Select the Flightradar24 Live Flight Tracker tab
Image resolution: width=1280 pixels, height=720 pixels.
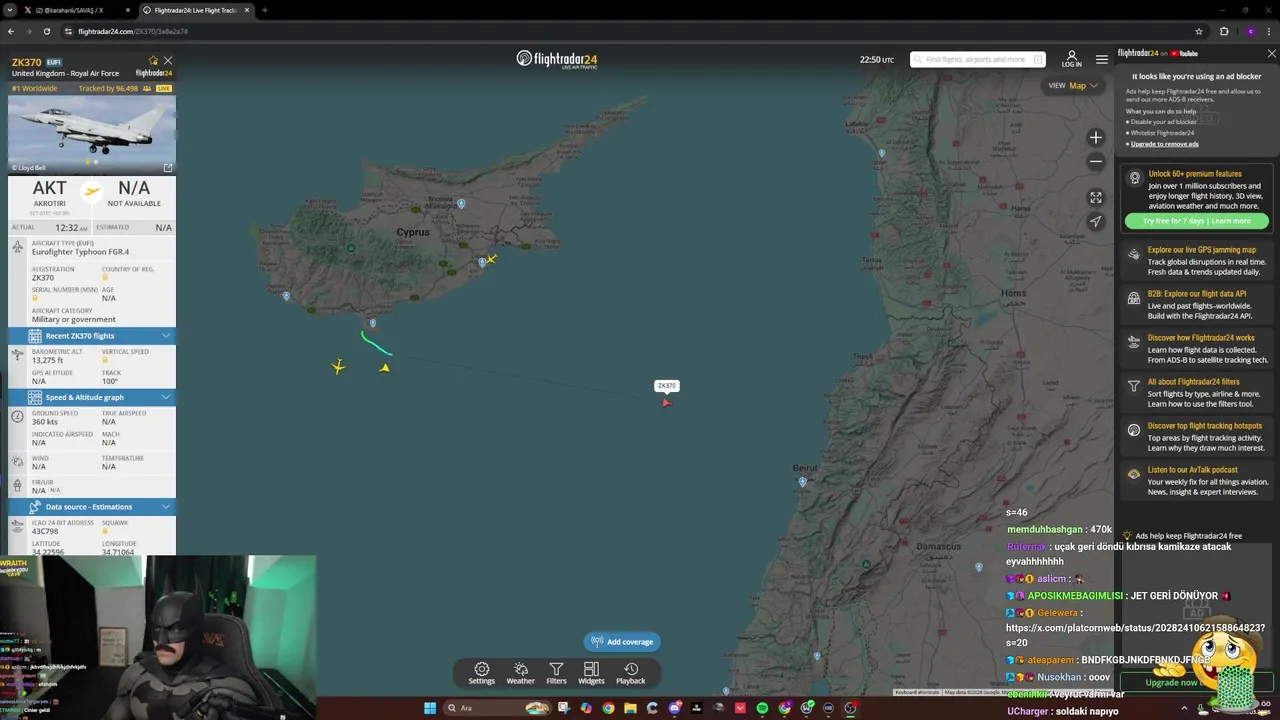pos(195,10)
